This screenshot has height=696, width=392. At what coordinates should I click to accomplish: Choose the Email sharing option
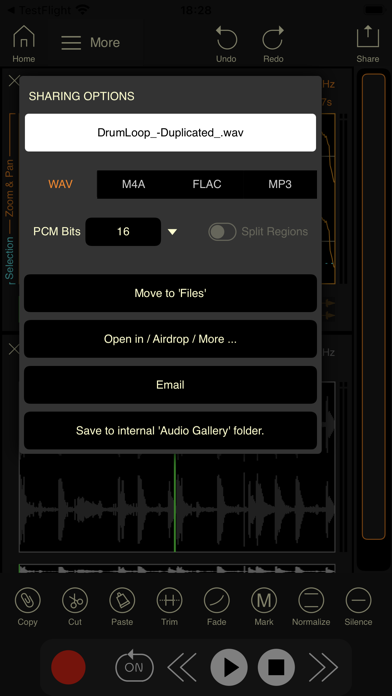170,385
